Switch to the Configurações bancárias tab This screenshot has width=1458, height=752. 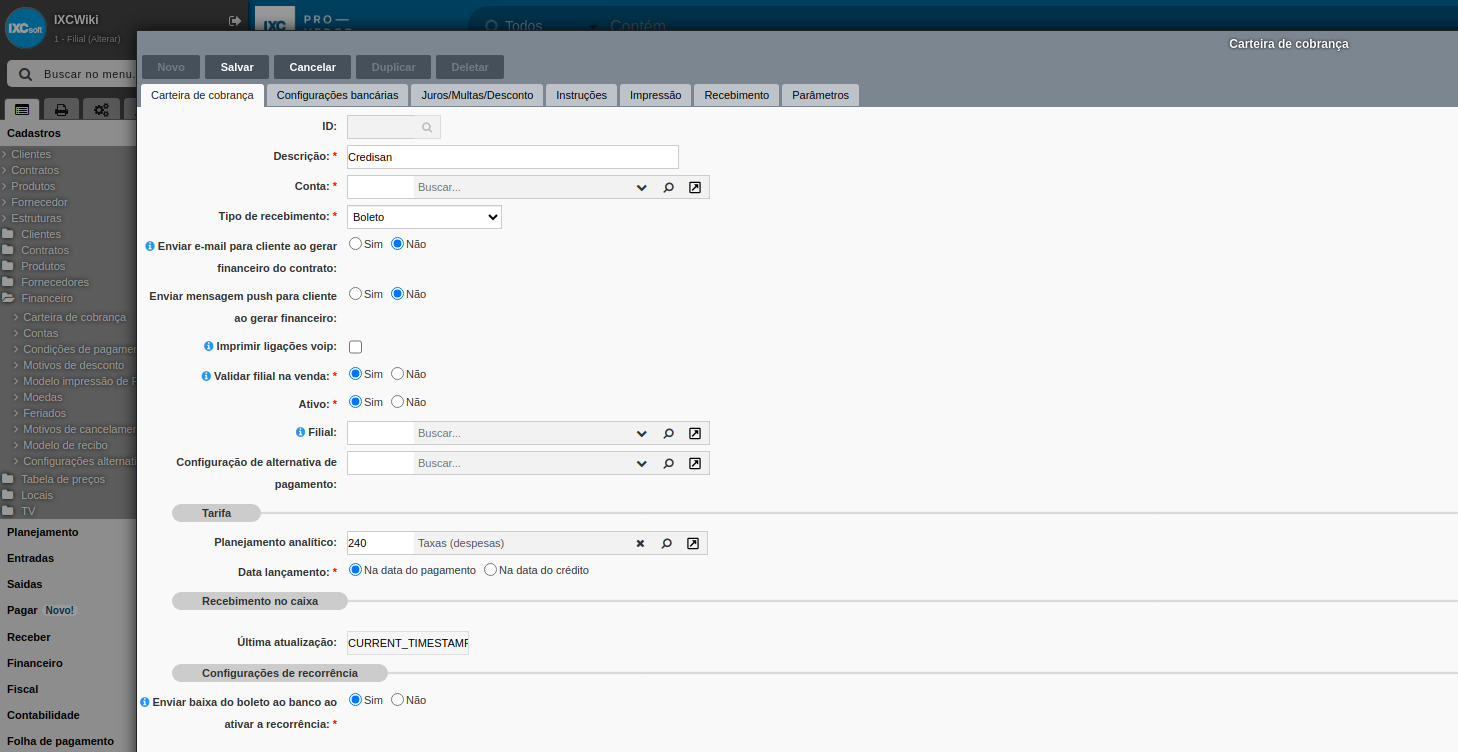[337, 95]
